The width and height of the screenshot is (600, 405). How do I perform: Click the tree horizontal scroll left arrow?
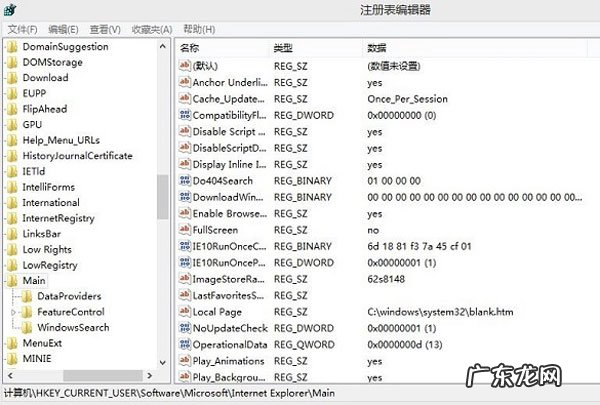[10, 376]
